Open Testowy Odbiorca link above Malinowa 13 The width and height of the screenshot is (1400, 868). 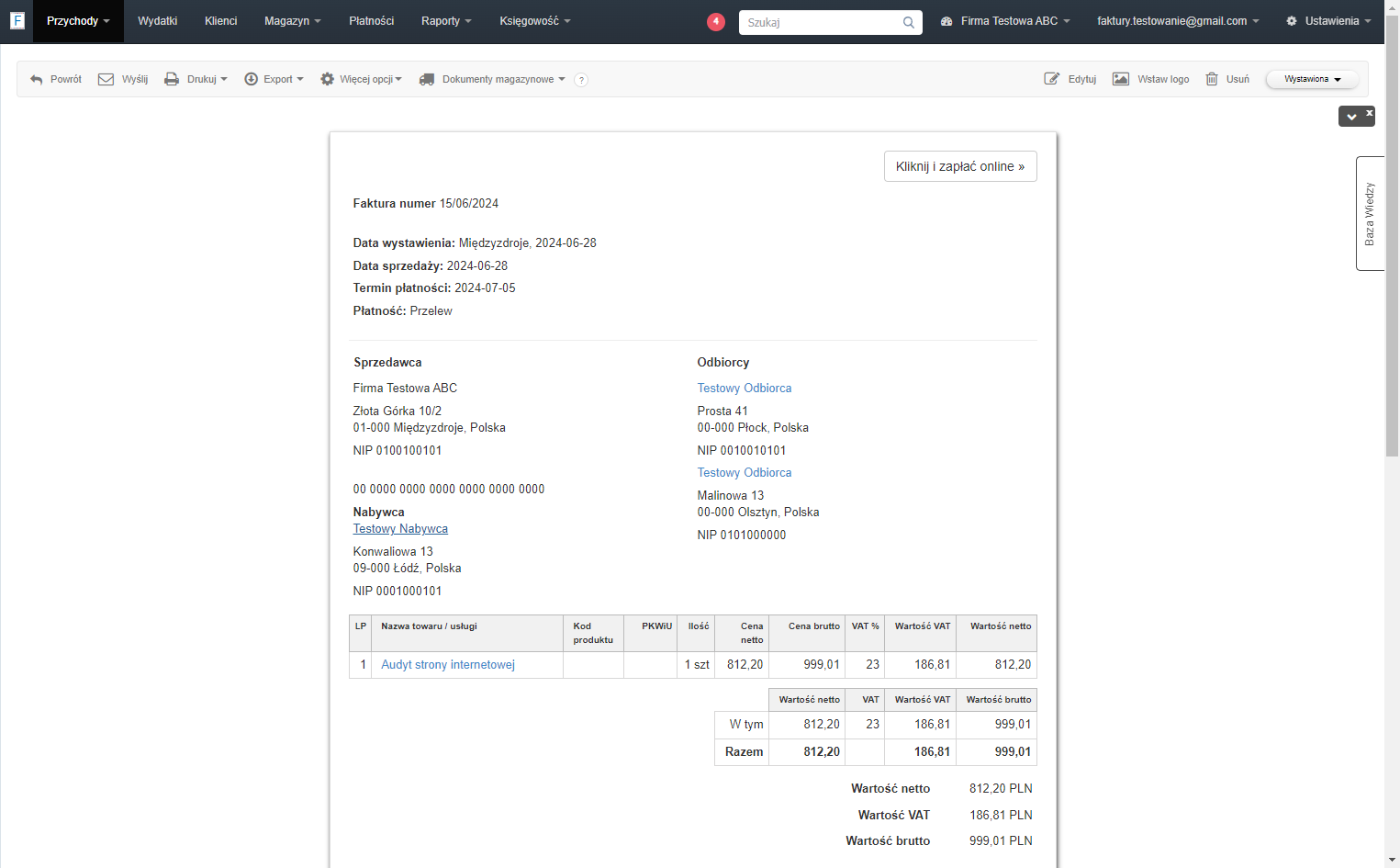[x=745, y=473]
